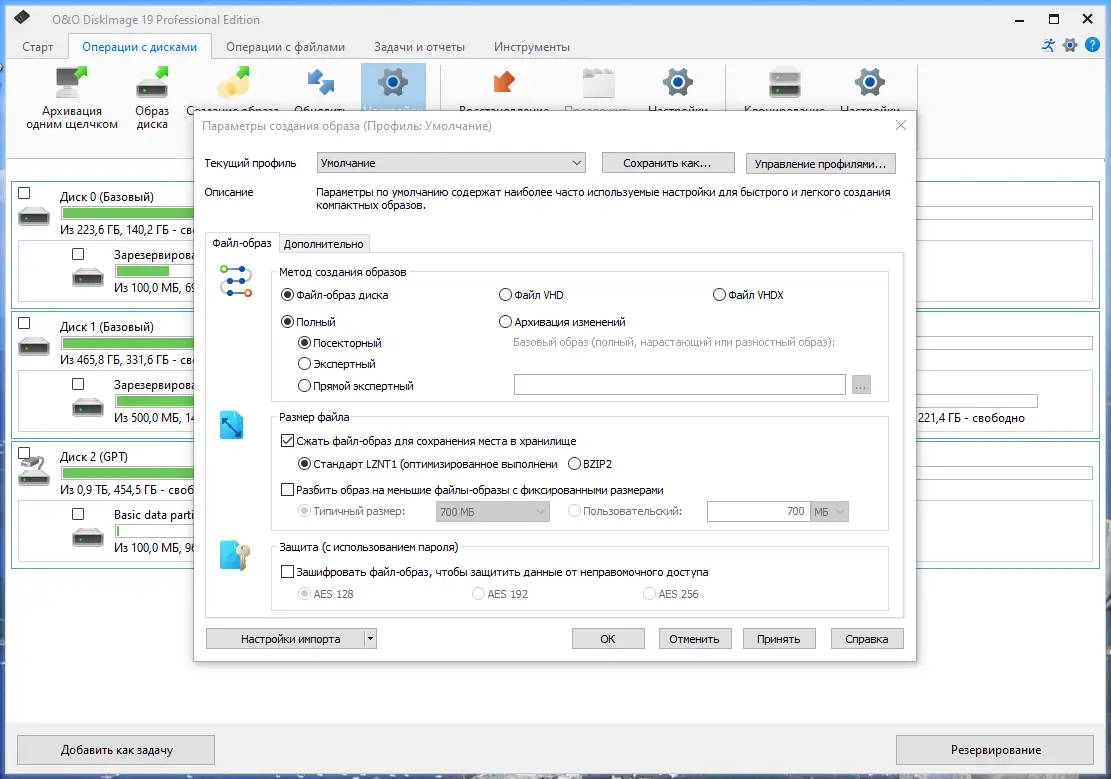Click the Отменить button
The width and height of the screenshot is (1111, 779).
[x=694, y=639]
